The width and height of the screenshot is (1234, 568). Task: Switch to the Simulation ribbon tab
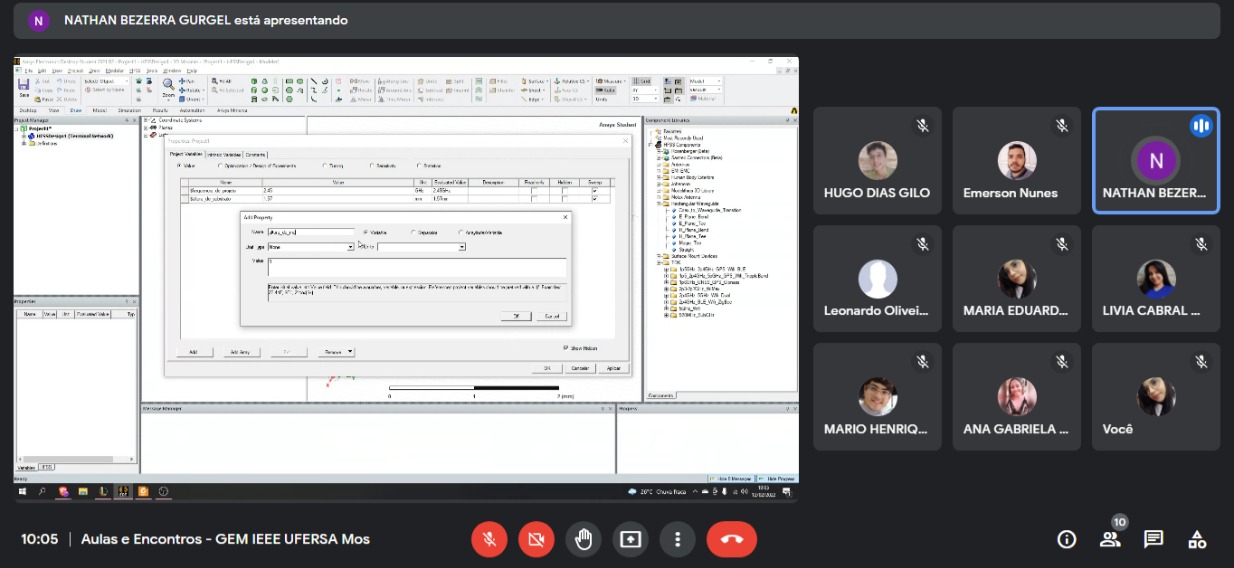click(x=129, y=110)
